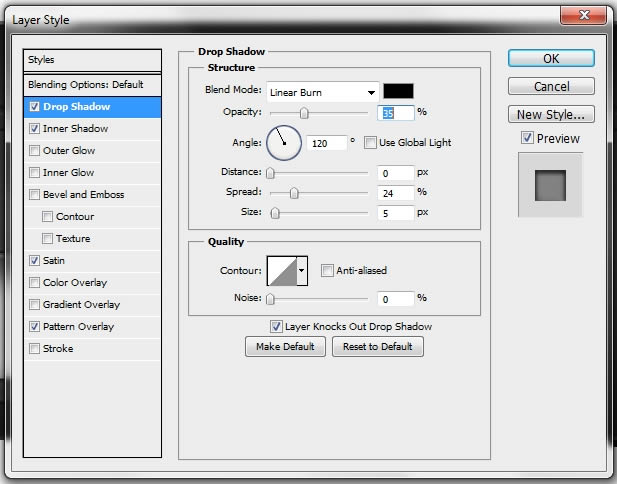Viewport: 617px width, 484px height.
Task: Click the Distance px input field
Action: click(x=395, y=174)
